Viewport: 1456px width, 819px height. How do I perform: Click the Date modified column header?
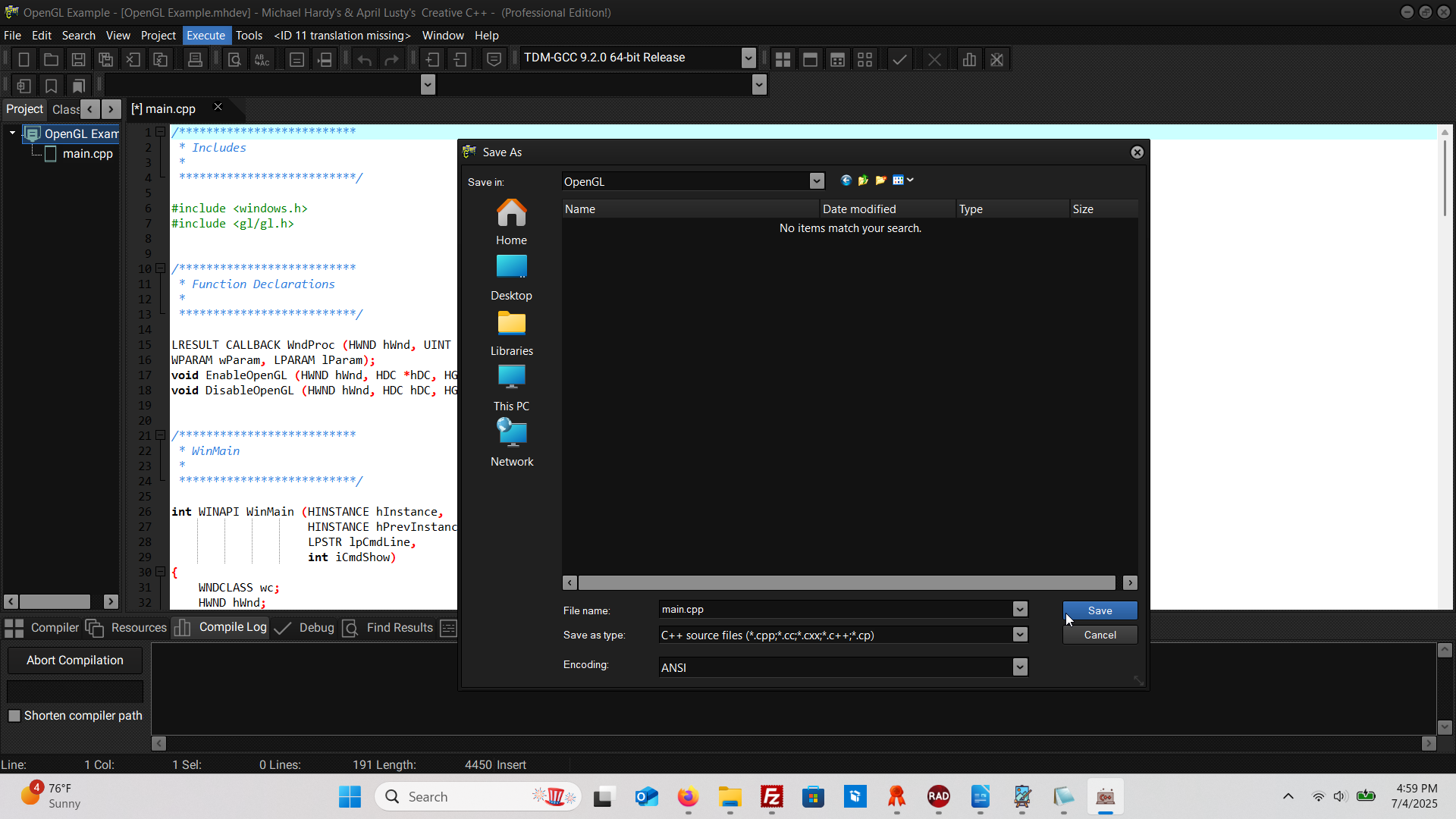point(887,209)
